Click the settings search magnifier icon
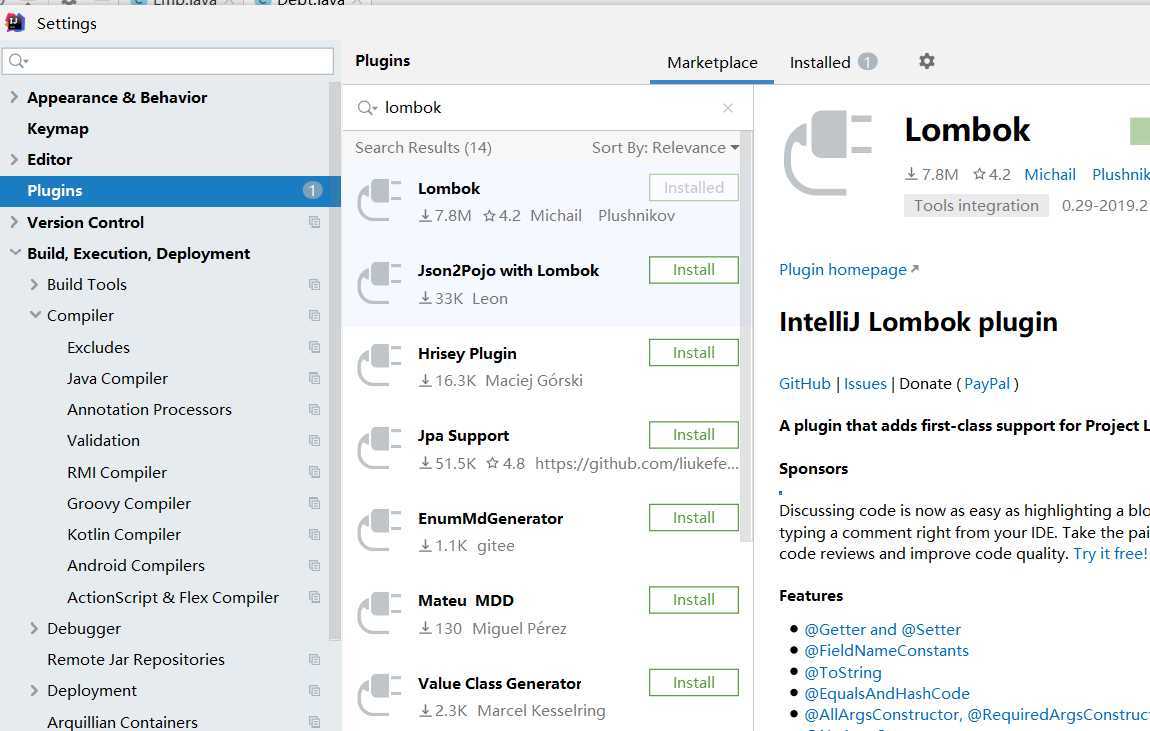The width and height of the screenshot is (1150, 731). click(x=18, y=61)
